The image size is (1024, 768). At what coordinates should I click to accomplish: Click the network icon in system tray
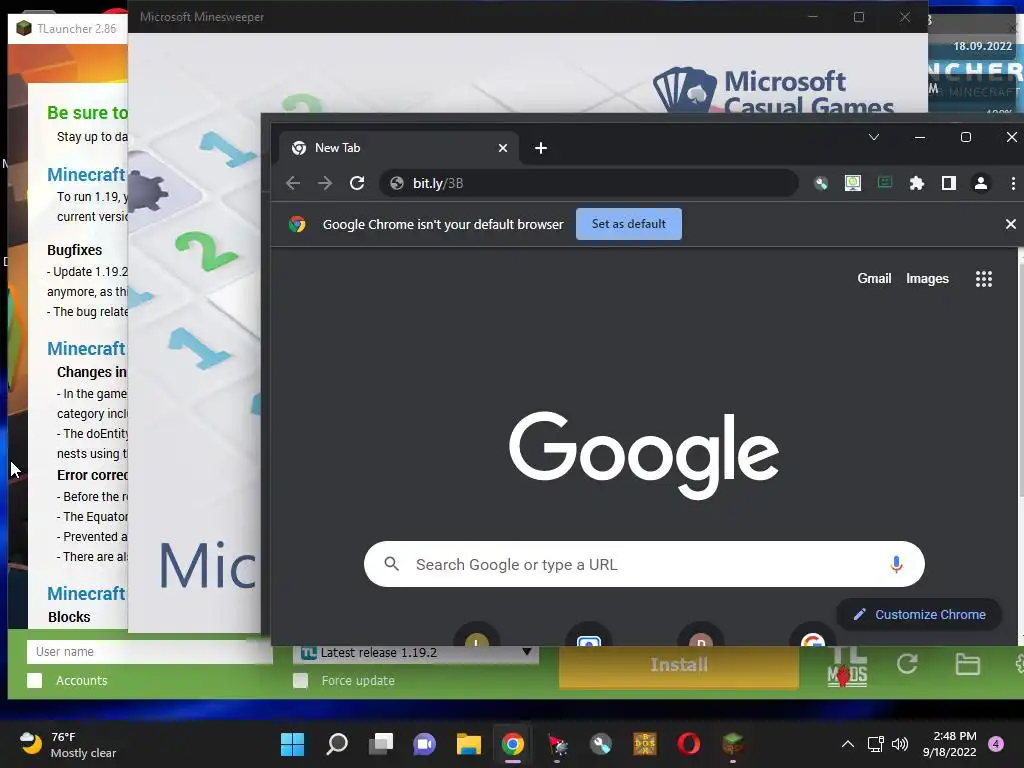[875, 744]
